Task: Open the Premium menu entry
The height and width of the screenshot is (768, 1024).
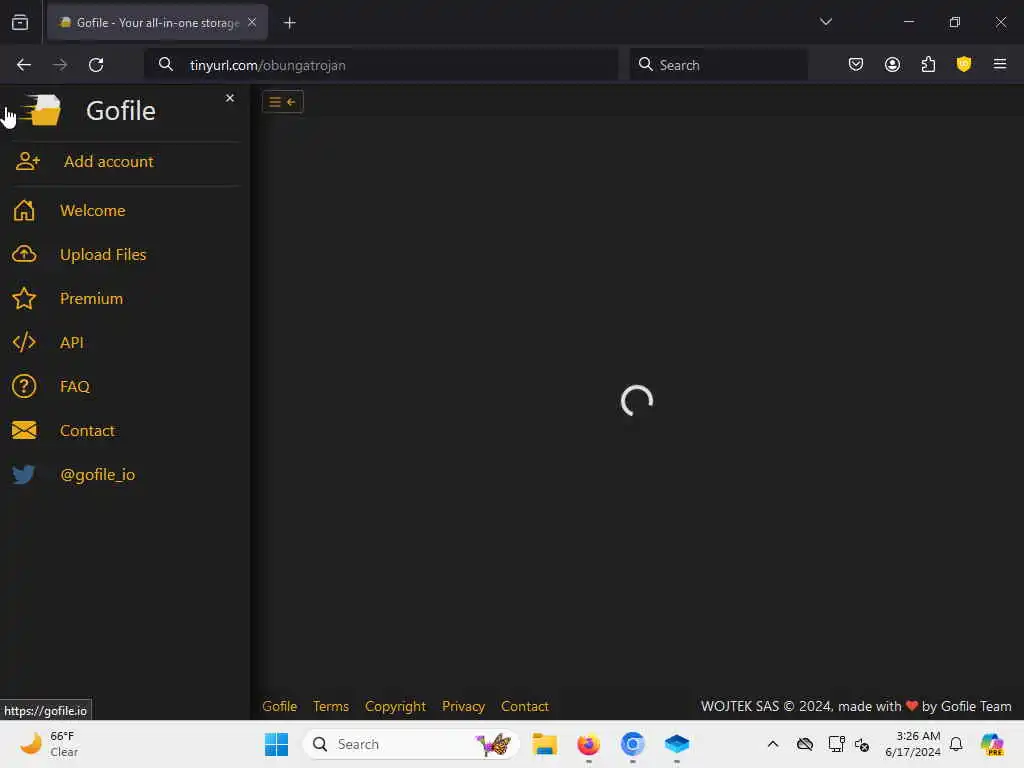Action: click(x=91, y=298)
